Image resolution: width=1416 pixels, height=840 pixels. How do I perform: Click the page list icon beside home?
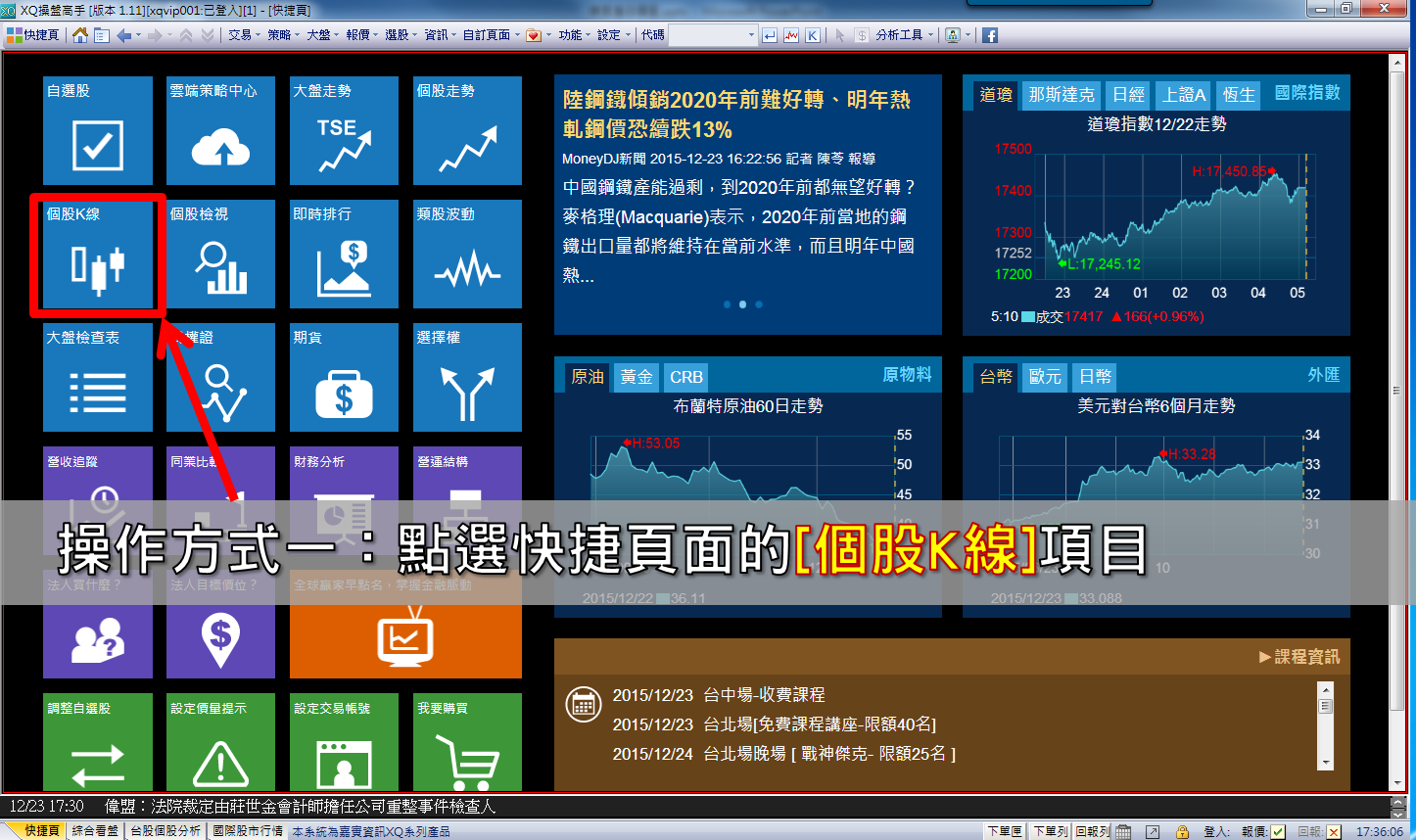[101, 35]
